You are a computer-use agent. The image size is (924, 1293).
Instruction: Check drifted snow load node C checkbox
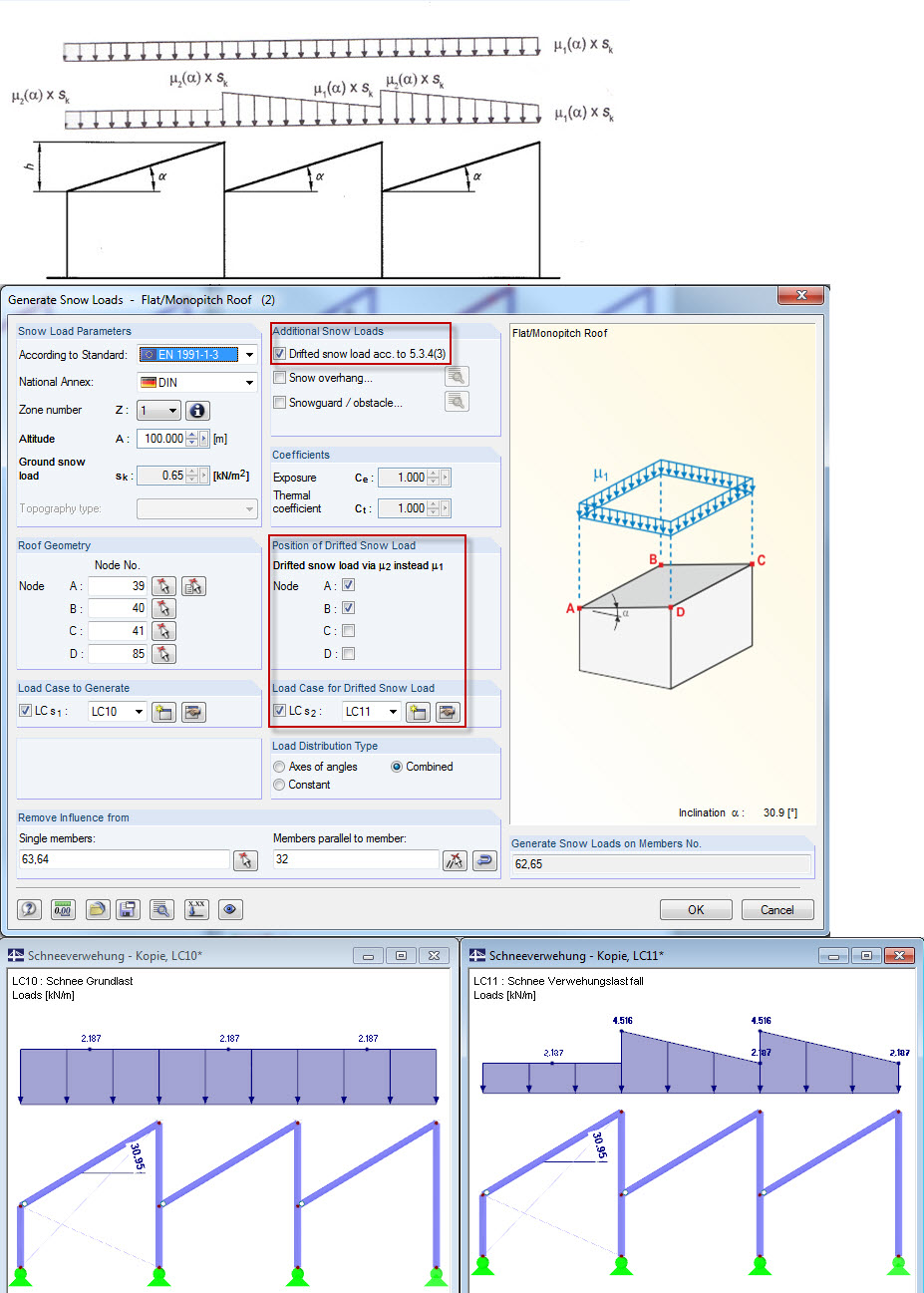(348, 631)
